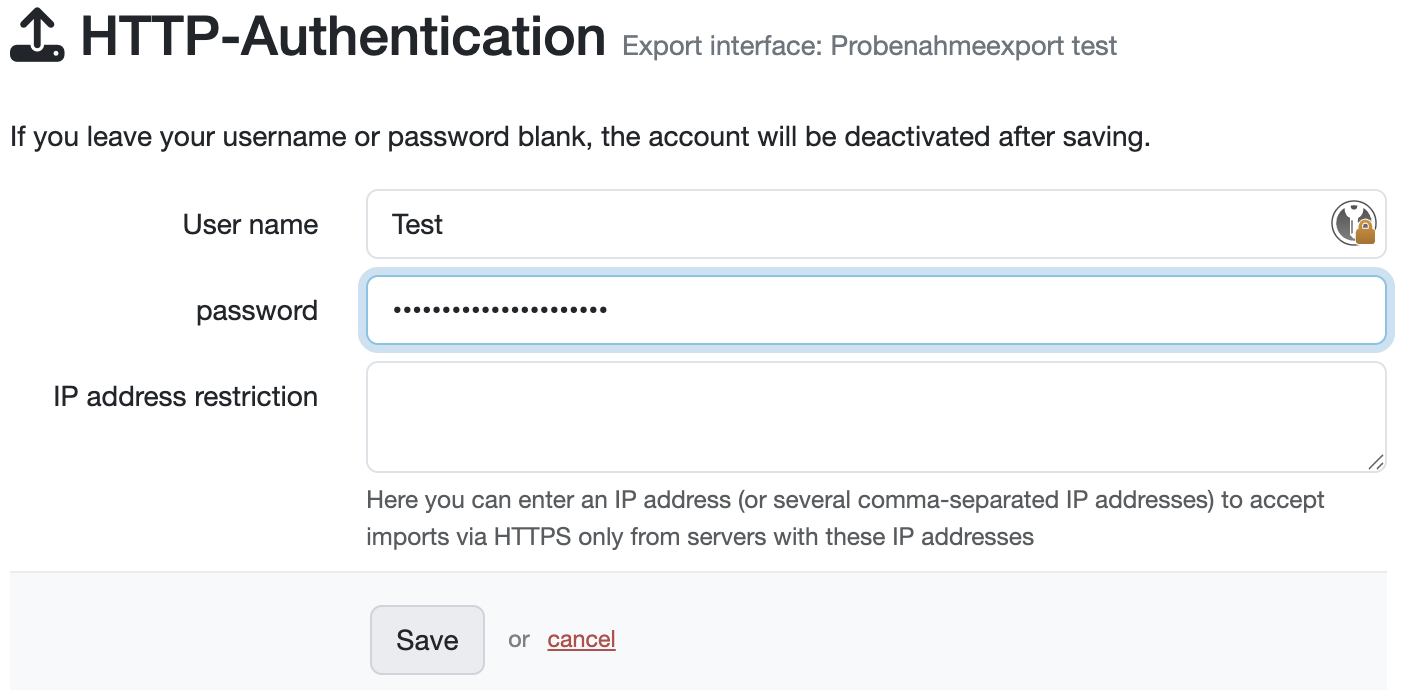Click the "Here you can enter an IP address" hint
1406x690 pixels.
(845, 500)
